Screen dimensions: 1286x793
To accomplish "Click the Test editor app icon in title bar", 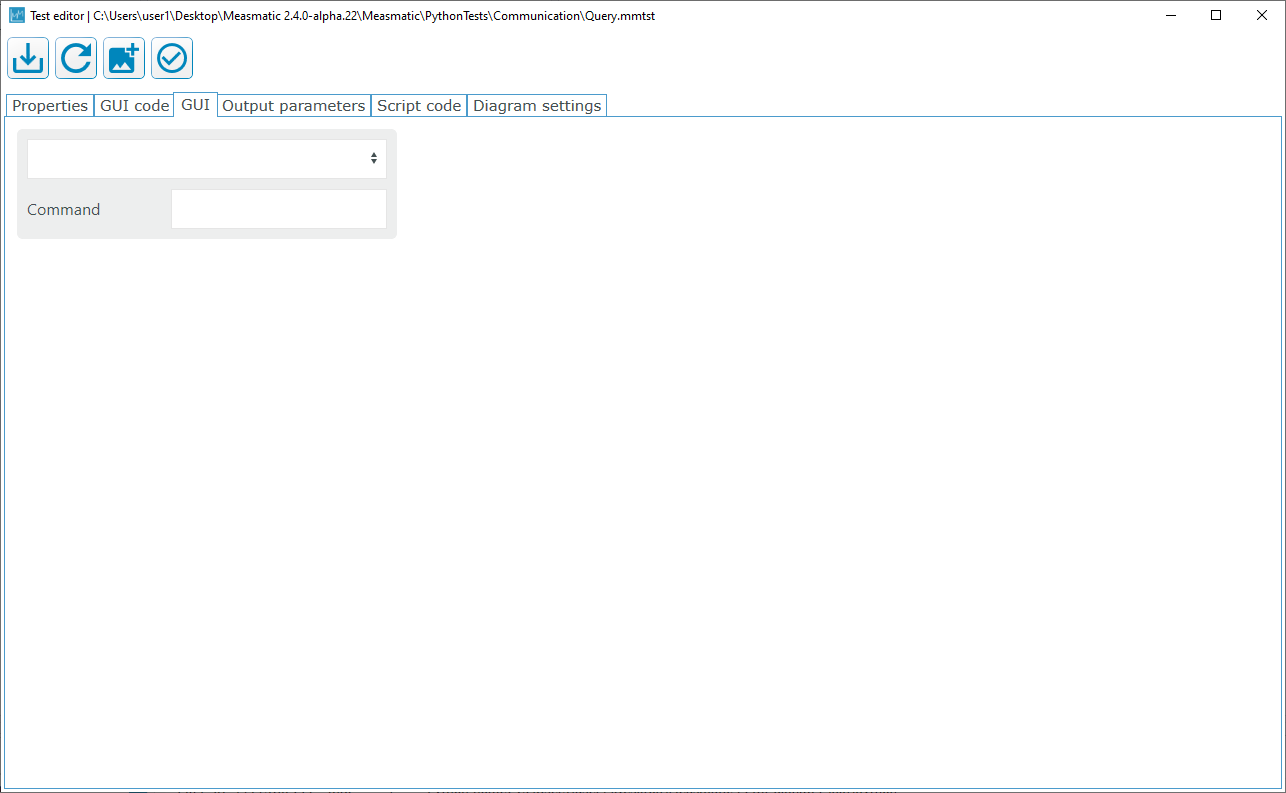I will 17,15.
